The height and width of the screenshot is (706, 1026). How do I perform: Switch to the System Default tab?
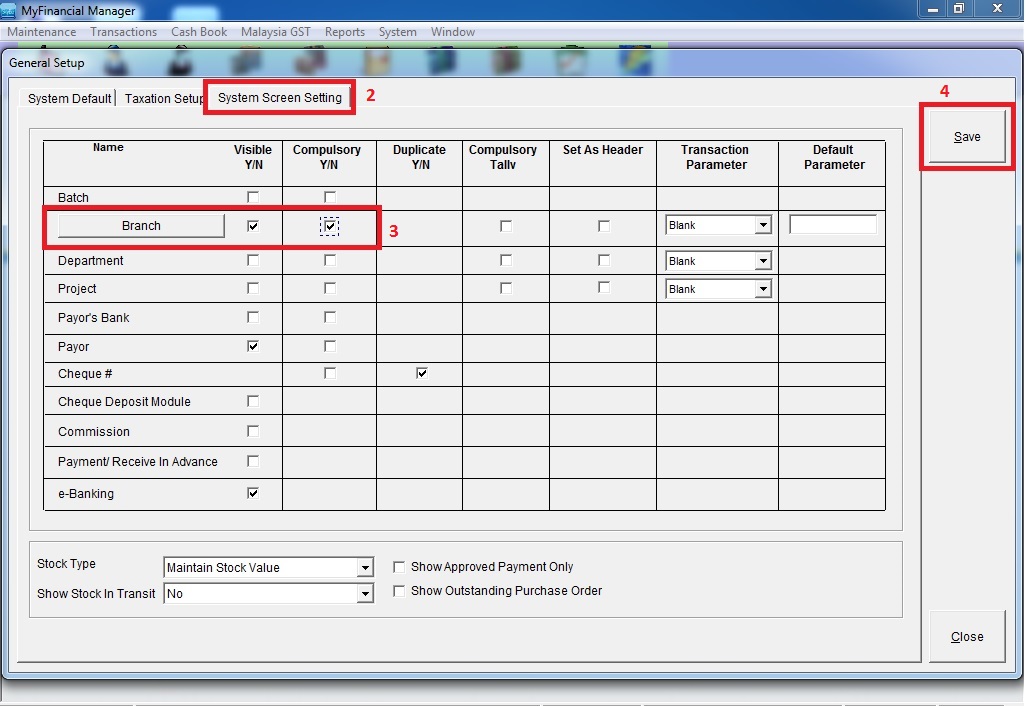[69, 99]
